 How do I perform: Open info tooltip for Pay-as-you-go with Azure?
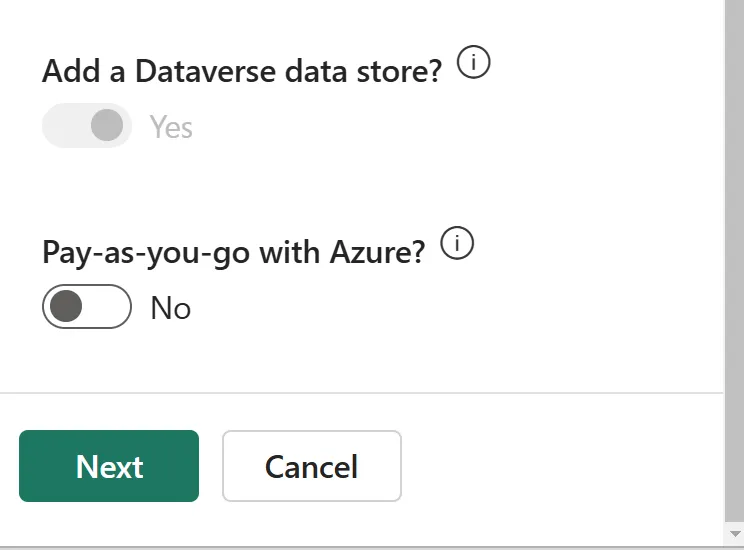point(457,243)
